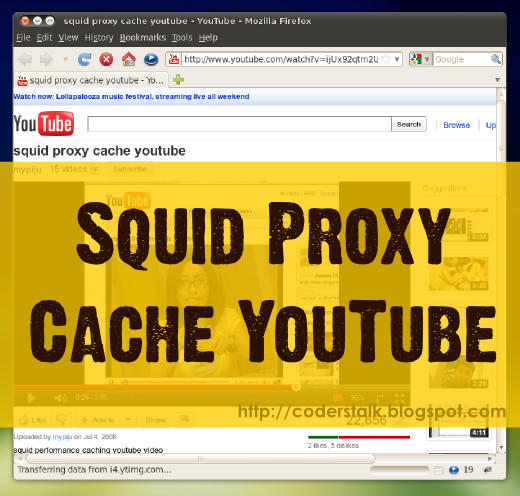Screen dimensions: 520x496
Task: Mute the video with the volume icon
Action: (60, 398)
